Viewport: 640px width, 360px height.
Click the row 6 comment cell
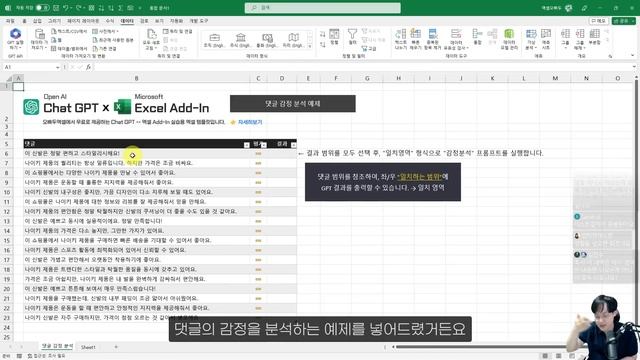tap(136, 153)
